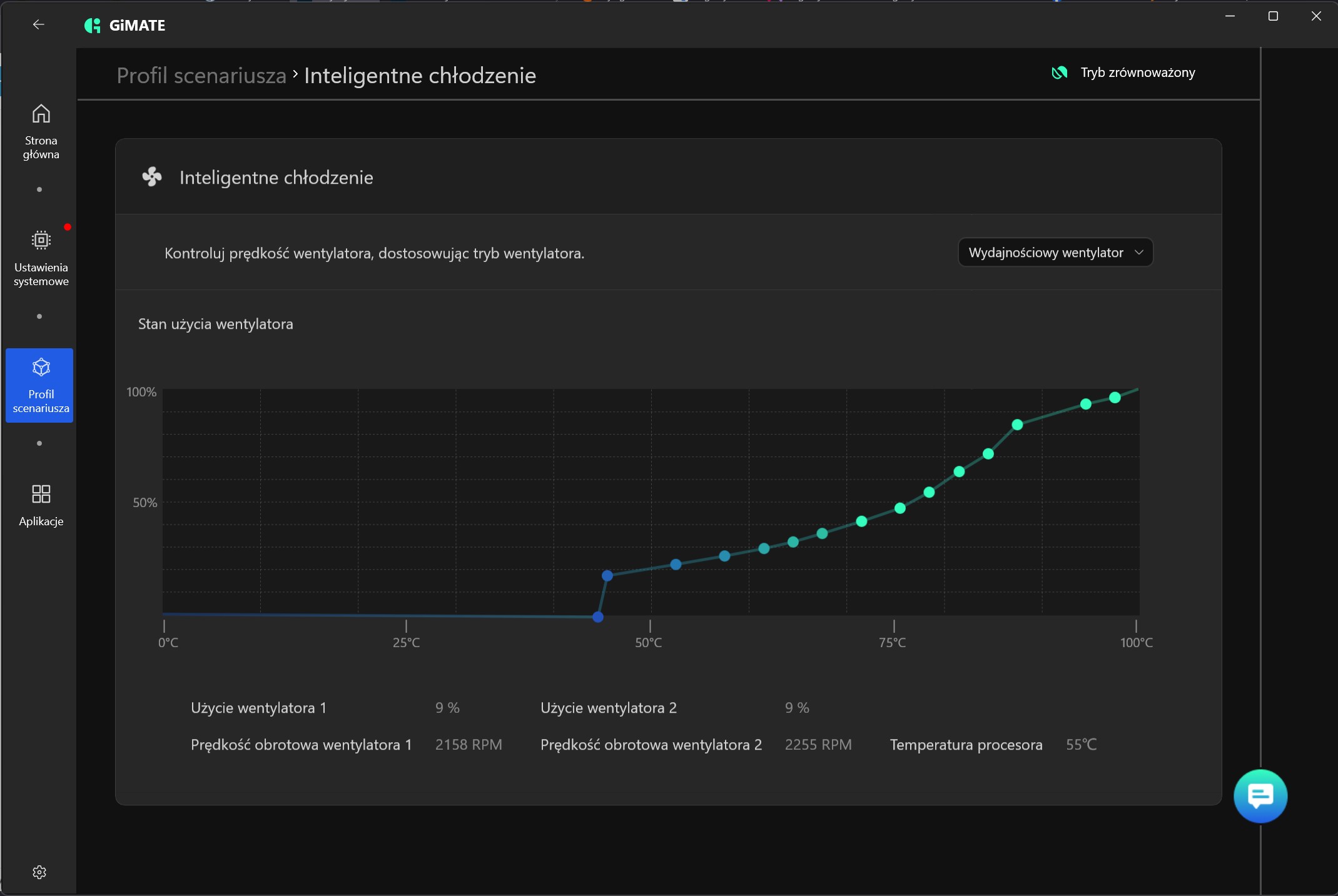Click the Tryb zrównoważony label
This screenshot has width=1338, height=896.
(x=1137, y=73)
